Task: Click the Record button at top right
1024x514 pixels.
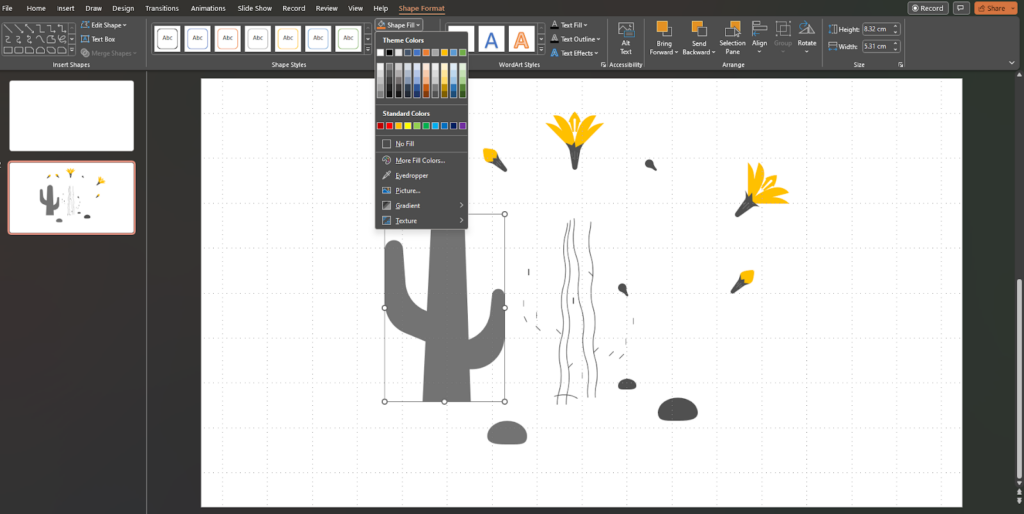Action: [928, 8]
